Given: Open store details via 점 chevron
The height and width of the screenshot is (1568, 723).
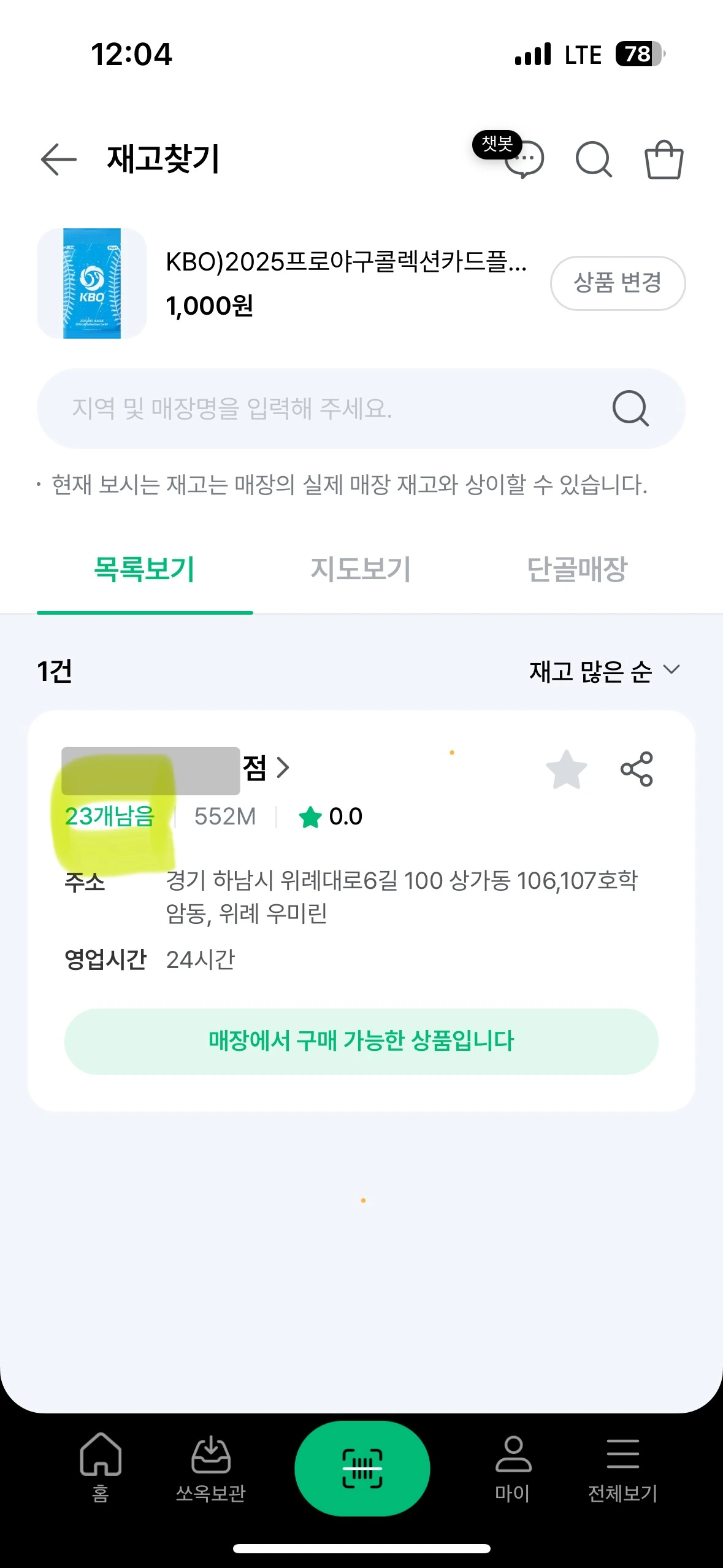Looking at the screenshot, I should point(281,767).
